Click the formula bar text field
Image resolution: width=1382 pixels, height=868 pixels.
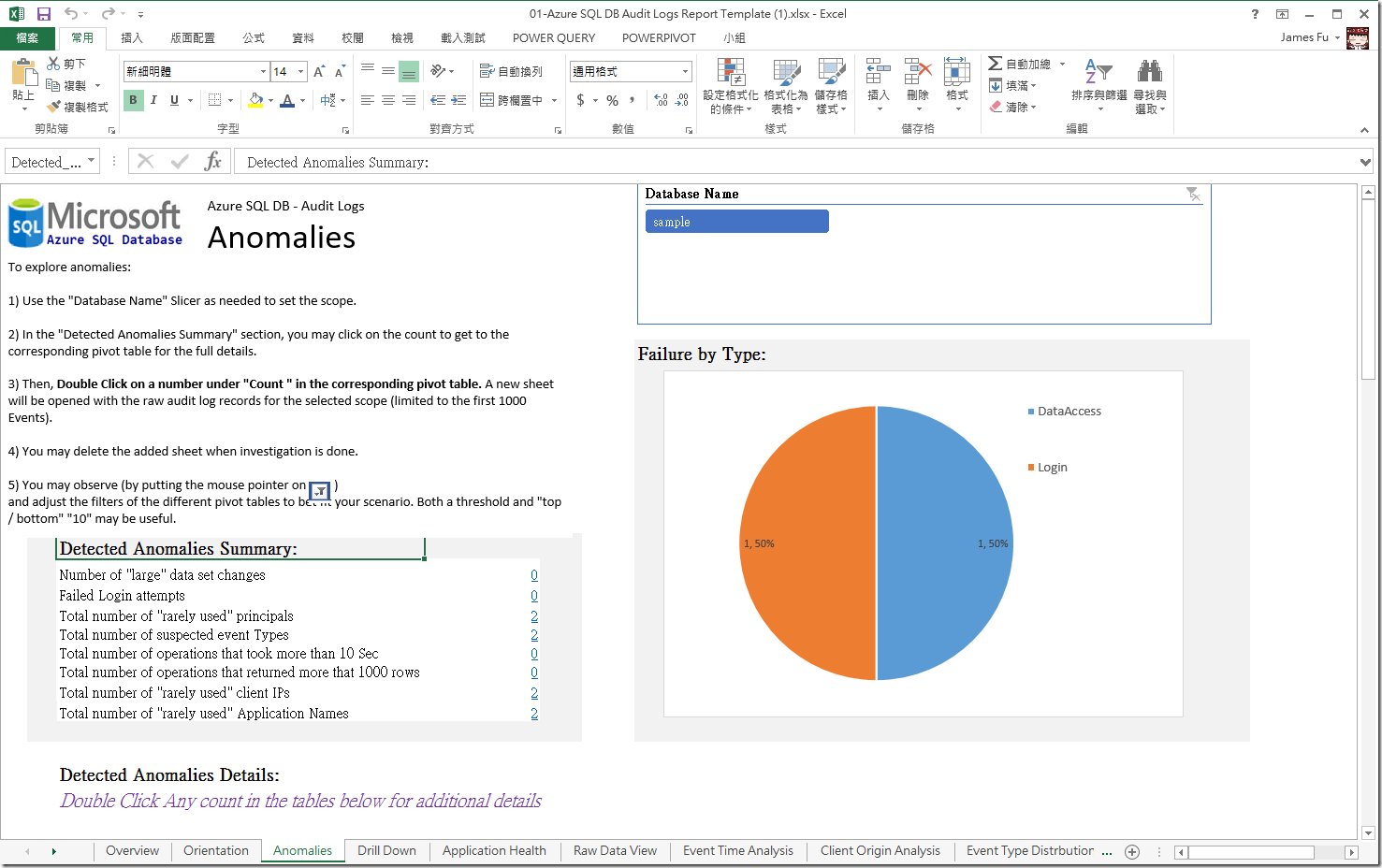coord(795,162)
